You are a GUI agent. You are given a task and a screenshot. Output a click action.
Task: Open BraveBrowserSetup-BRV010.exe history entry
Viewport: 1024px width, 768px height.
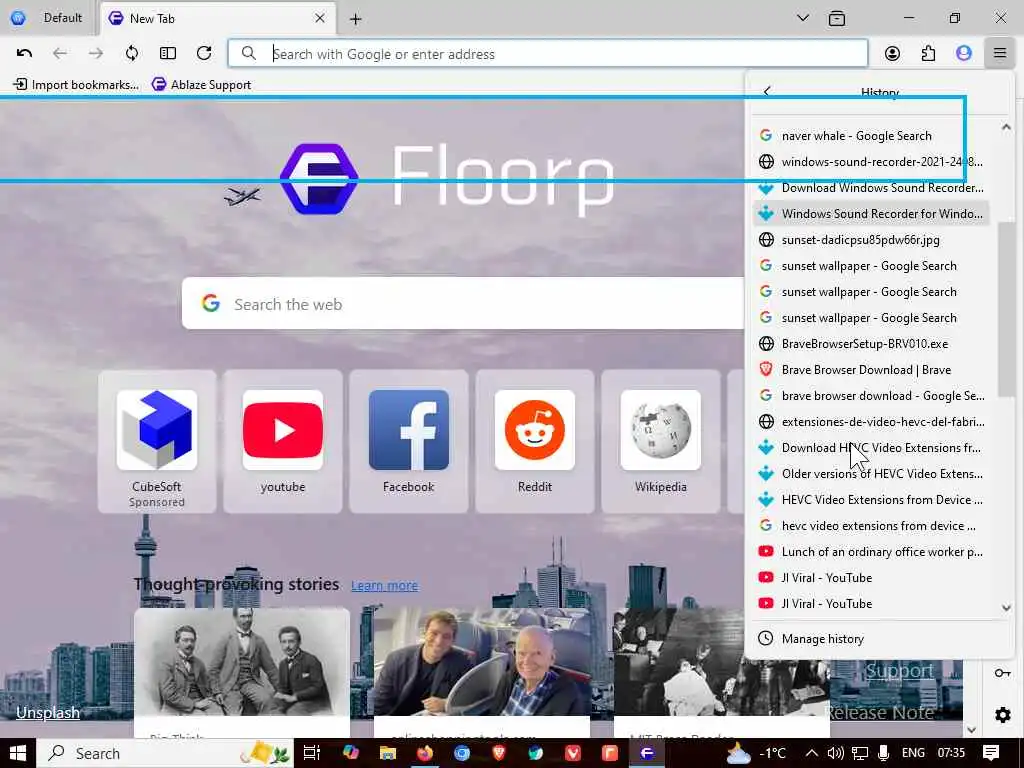coord(871,344)
